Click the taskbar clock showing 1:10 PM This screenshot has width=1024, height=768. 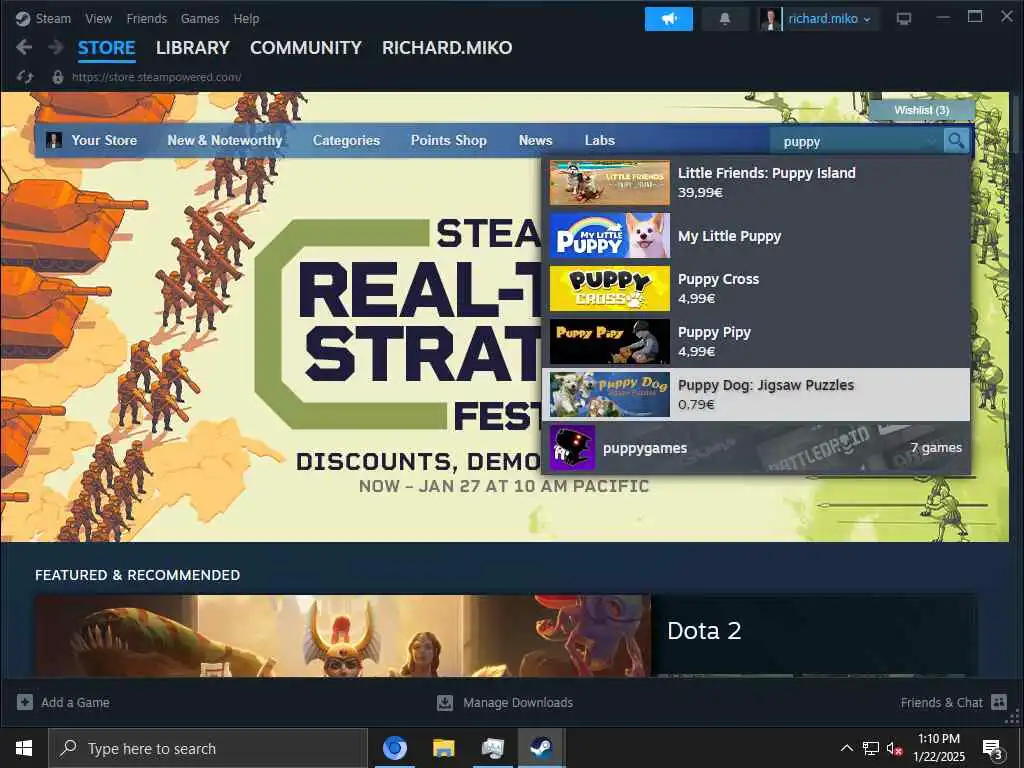pyautogui.click(x=938, y=748)
